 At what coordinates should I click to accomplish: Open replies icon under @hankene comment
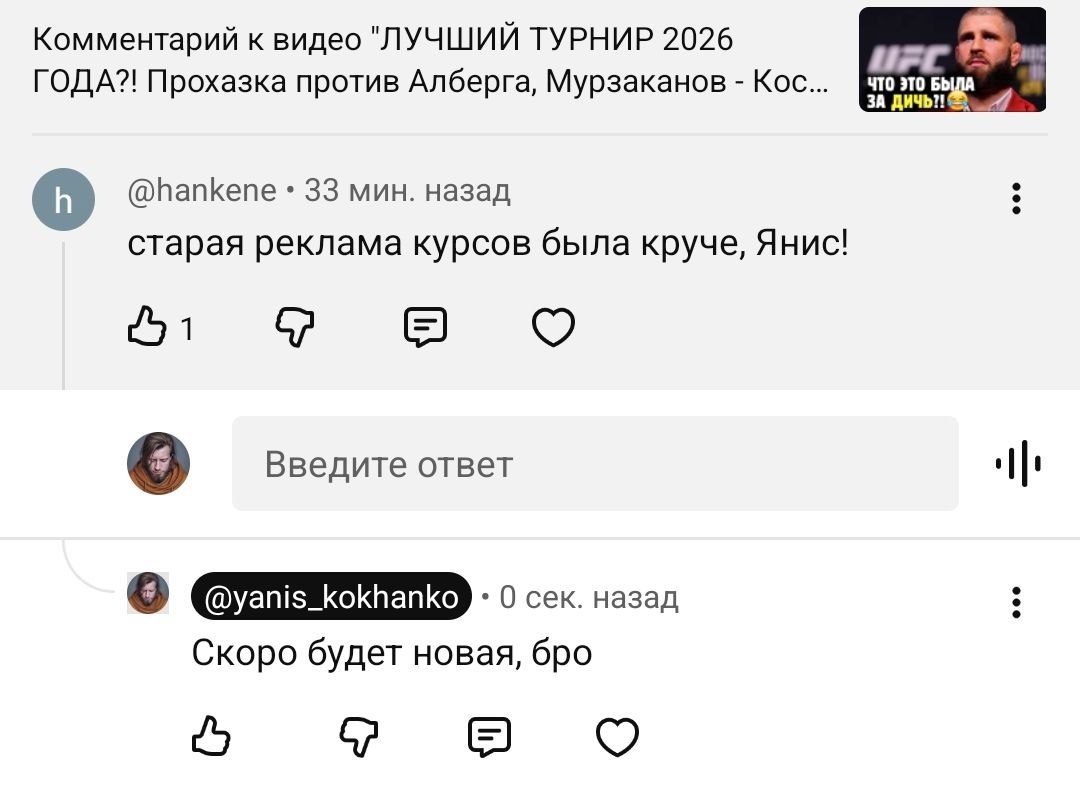click(424, 328)
